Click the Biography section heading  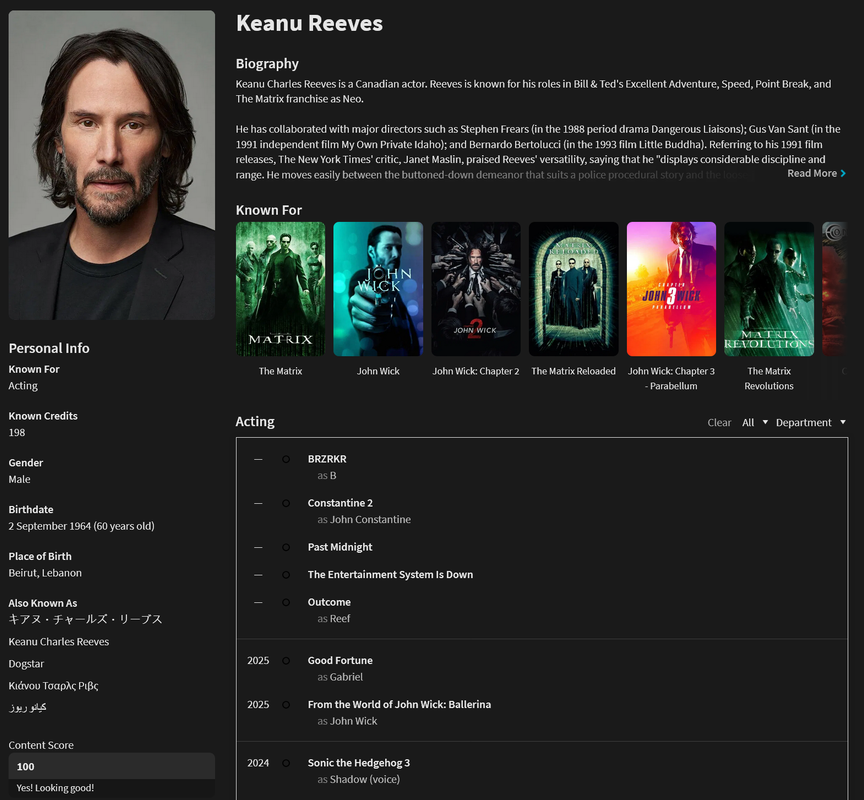(267, 64)
